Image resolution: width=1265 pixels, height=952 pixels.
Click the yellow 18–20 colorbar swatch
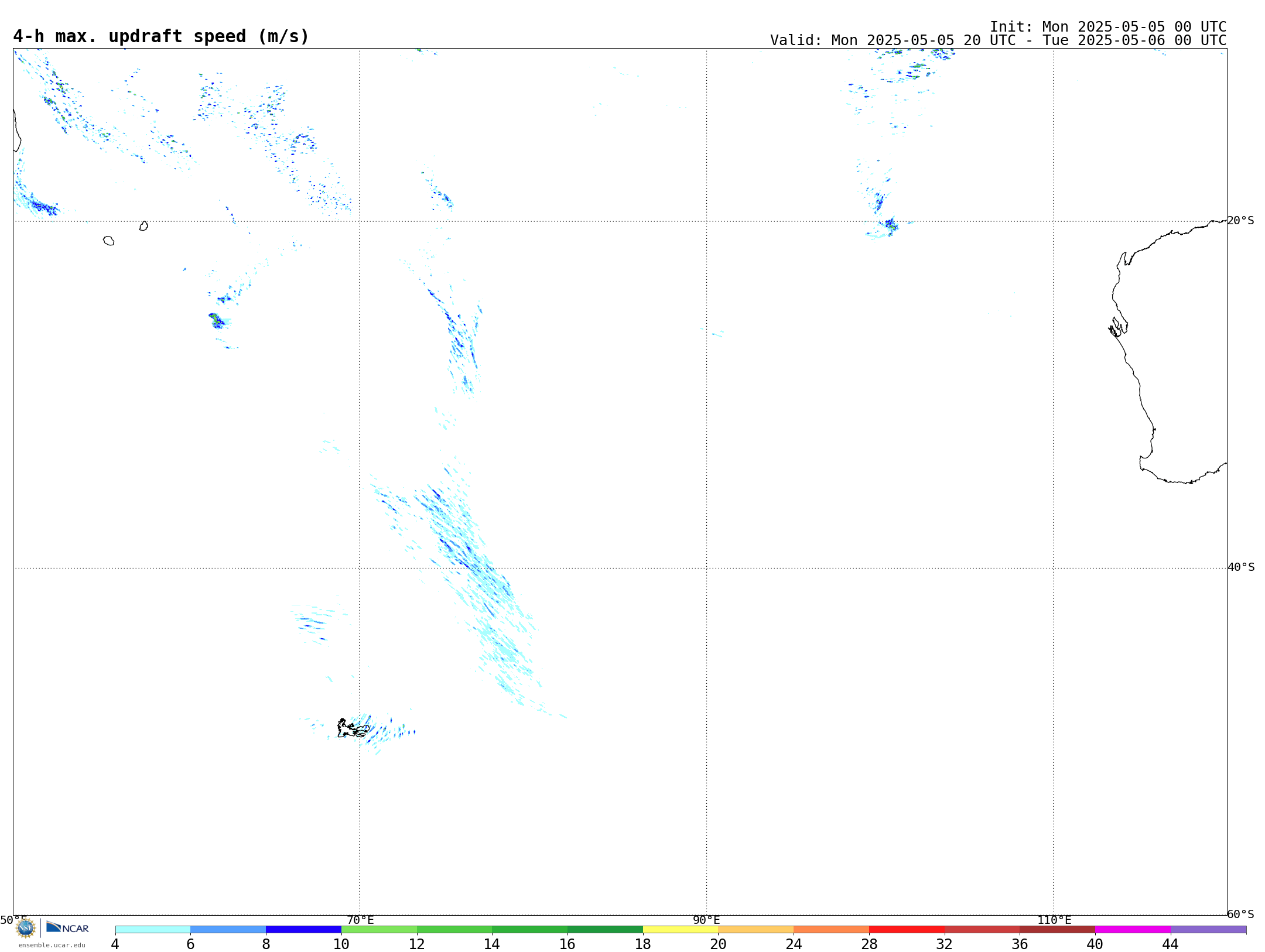point(681,929)
